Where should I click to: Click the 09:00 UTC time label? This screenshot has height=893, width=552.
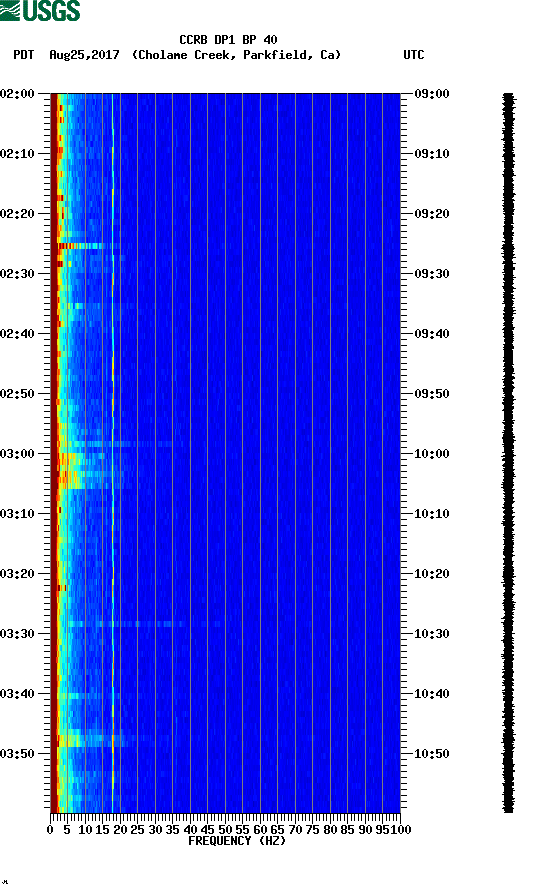(x=432, y=93)
